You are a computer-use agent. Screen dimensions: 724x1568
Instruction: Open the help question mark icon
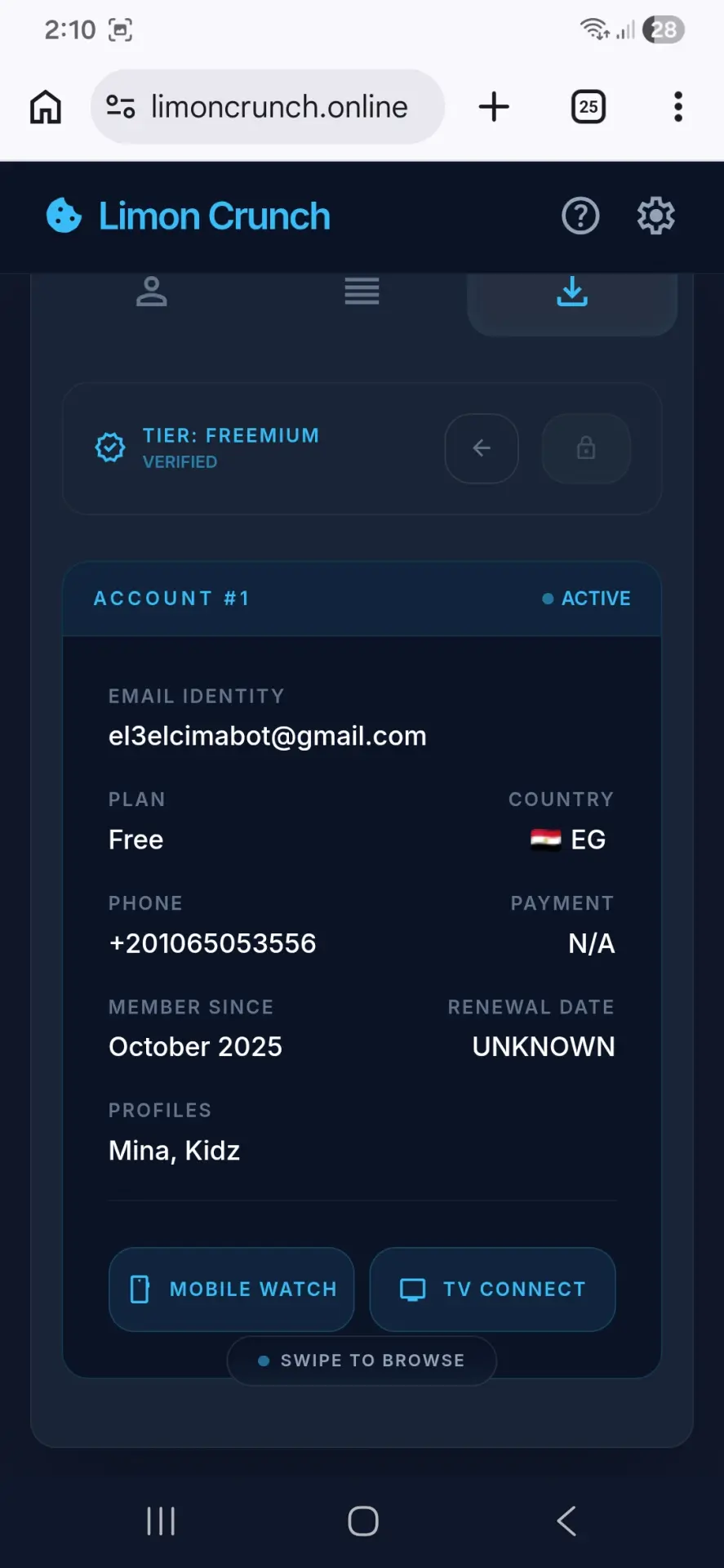pyautogui.click(x=580, y=216)
